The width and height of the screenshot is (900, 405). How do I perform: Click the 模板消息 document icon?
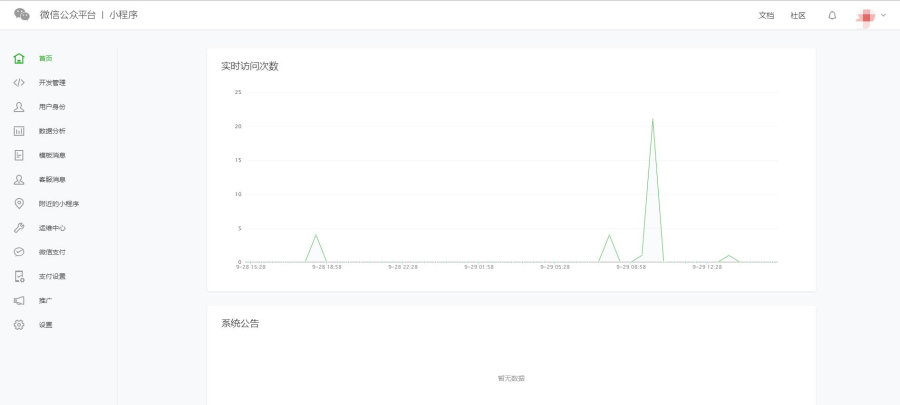coord(19,155)
